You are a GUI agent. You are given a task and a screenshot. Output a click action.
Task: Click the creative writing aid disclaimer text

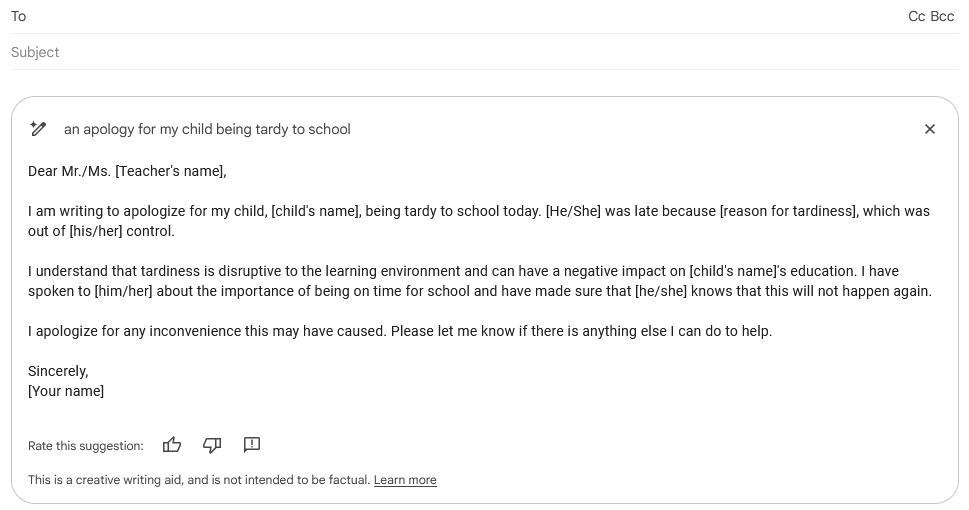click(199, 480)
